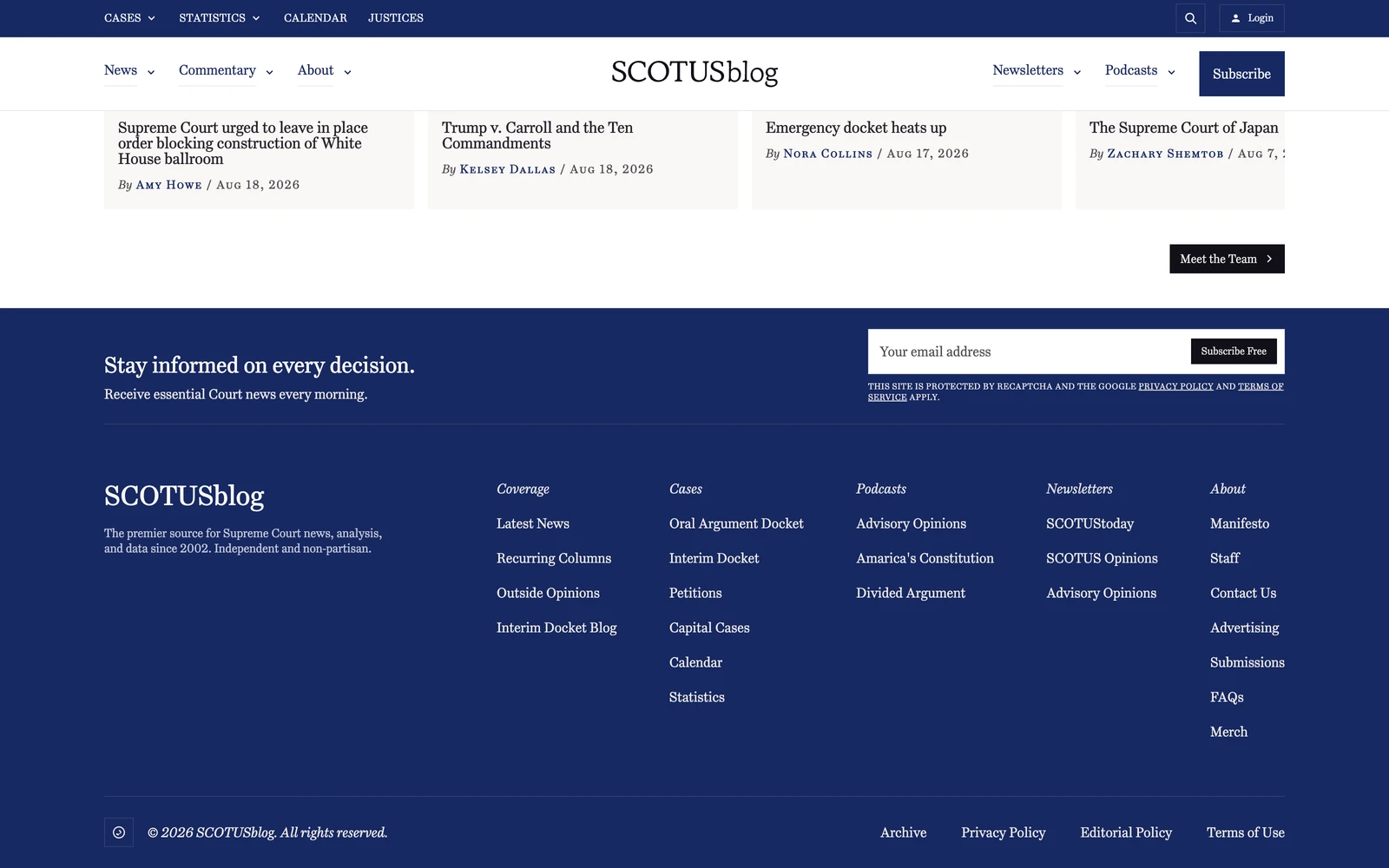Image resolution: width=1389 pixels, height=868 pixels.
Task: Open FAQs footer link
Action: tap(1227, 697)
